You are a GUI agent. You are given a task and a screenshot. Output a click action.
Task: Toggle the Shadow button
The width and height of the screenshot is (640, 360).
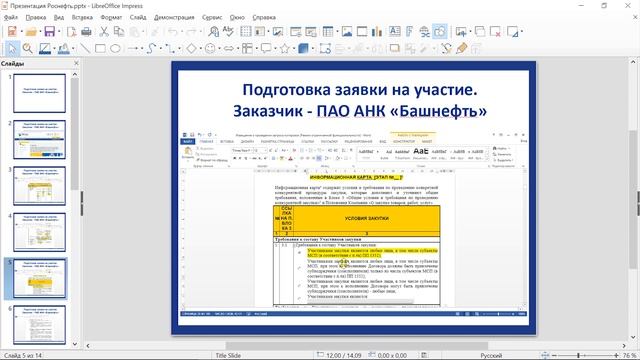394,49
